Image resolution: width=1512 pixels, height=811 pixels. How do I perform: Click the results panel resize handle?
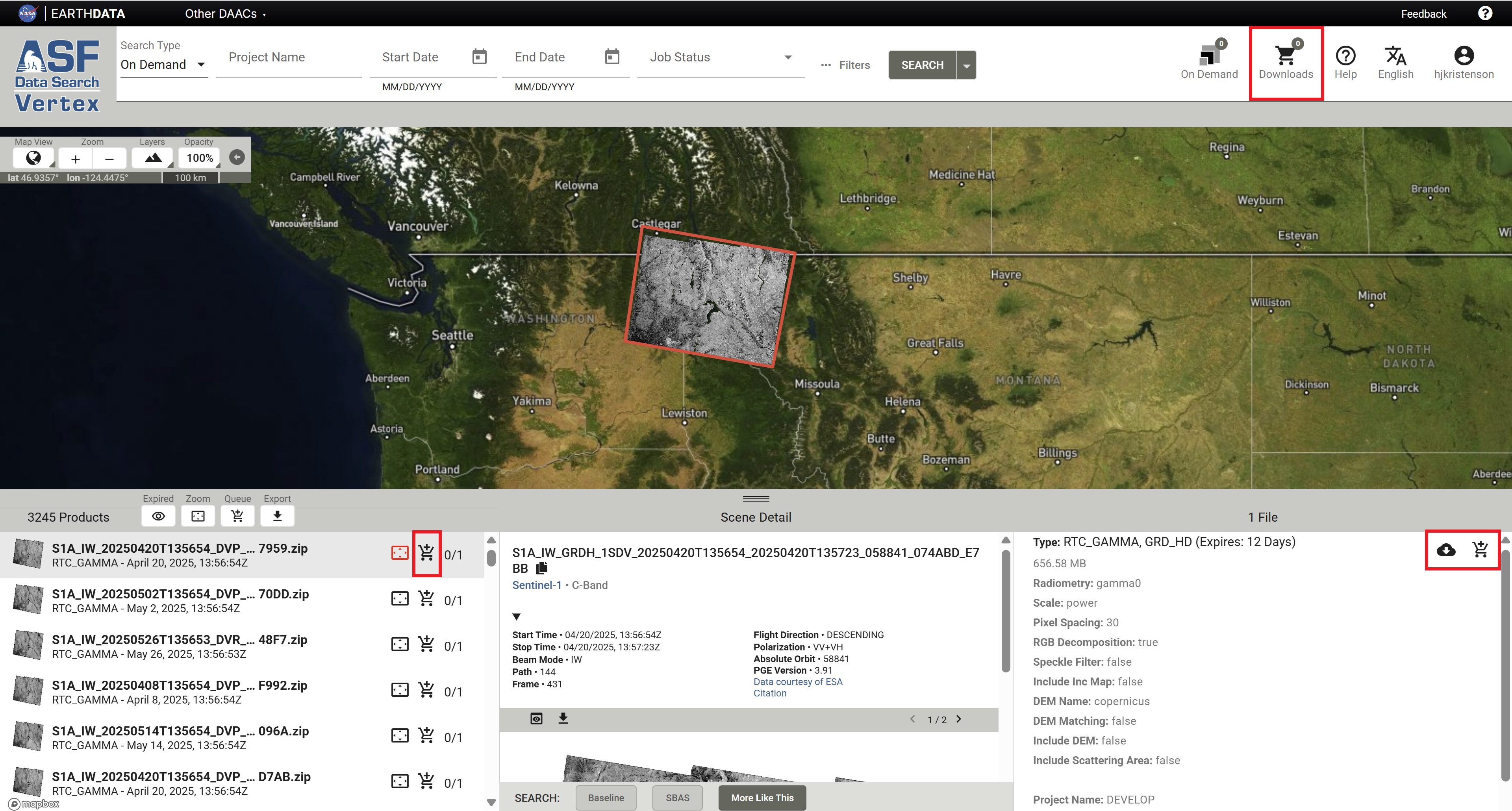click(756, 498)
